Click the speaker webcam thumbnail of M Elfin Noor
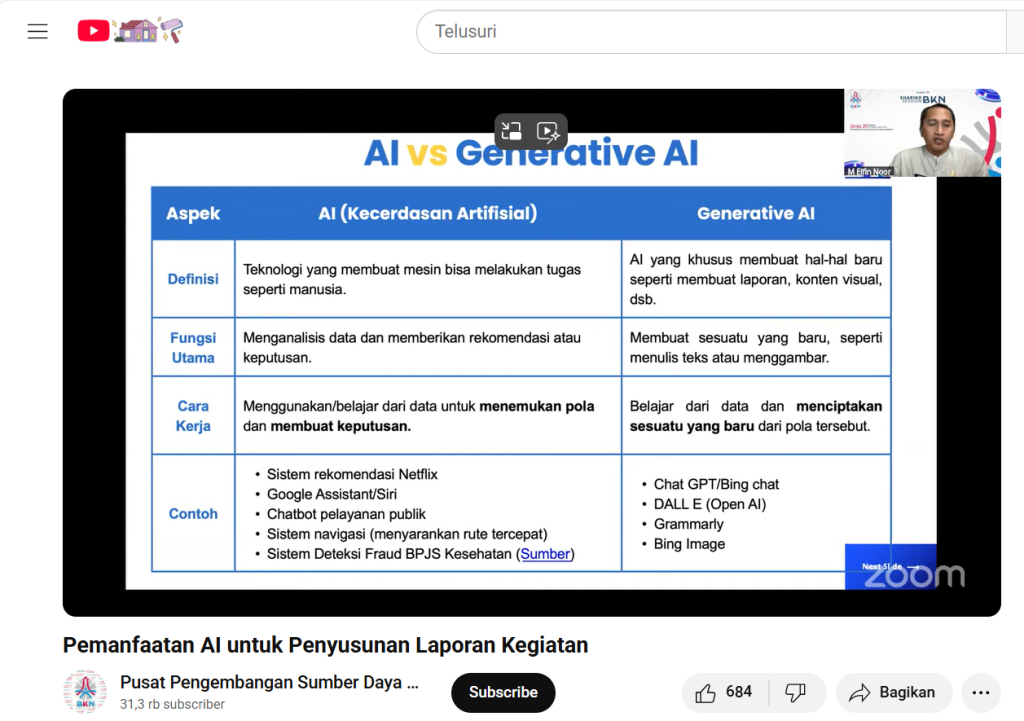Image resolution: width=1024 pixels, height=721 pixels. pyautogui.click(x=922, y=133)
